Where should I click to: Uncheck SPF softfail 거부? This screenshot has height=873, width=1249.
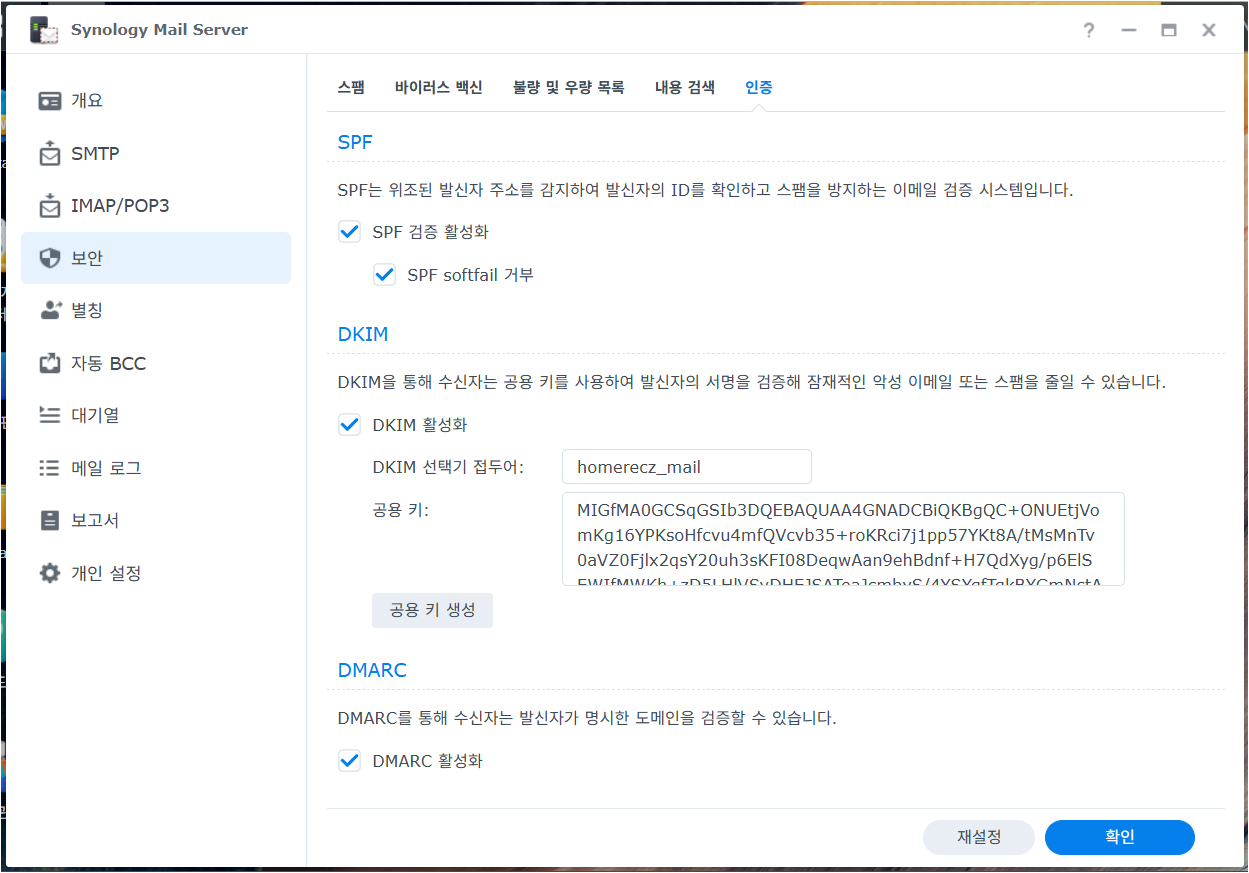[384, 274]
